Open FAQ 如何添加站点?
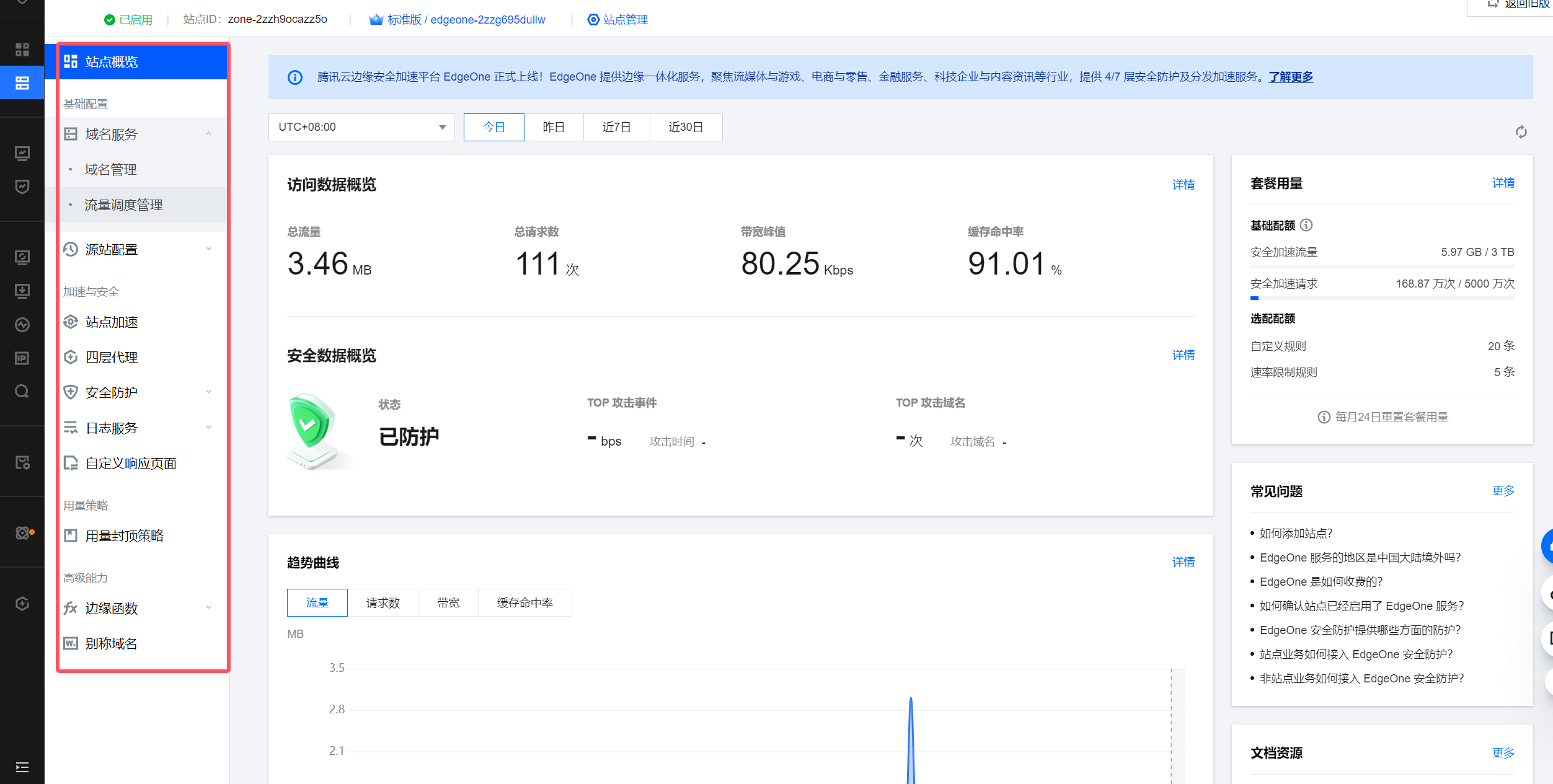Viewport: 1553px width, 784px height. pos(1296,534)
